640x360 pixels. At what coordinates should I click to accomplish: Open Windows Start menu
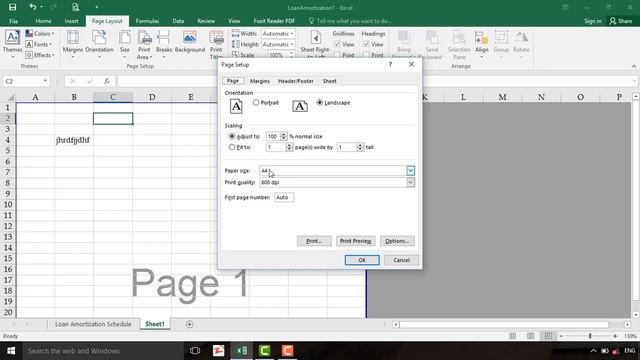point(11,351)
